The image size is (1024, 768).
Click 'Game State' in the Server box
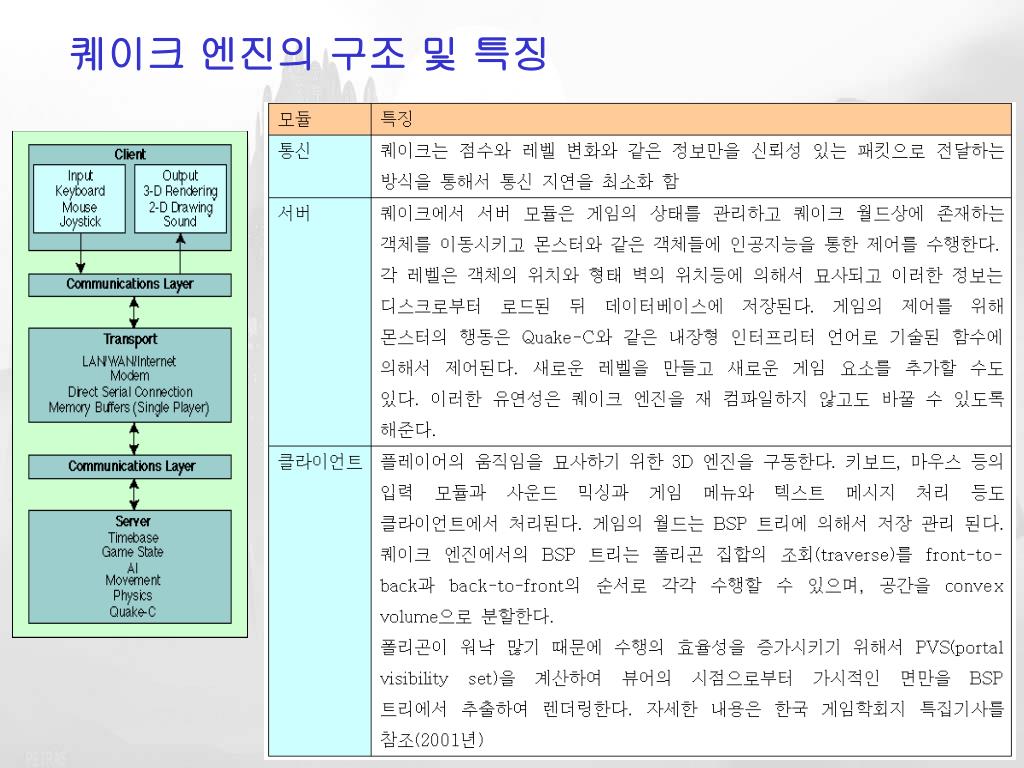133,552
